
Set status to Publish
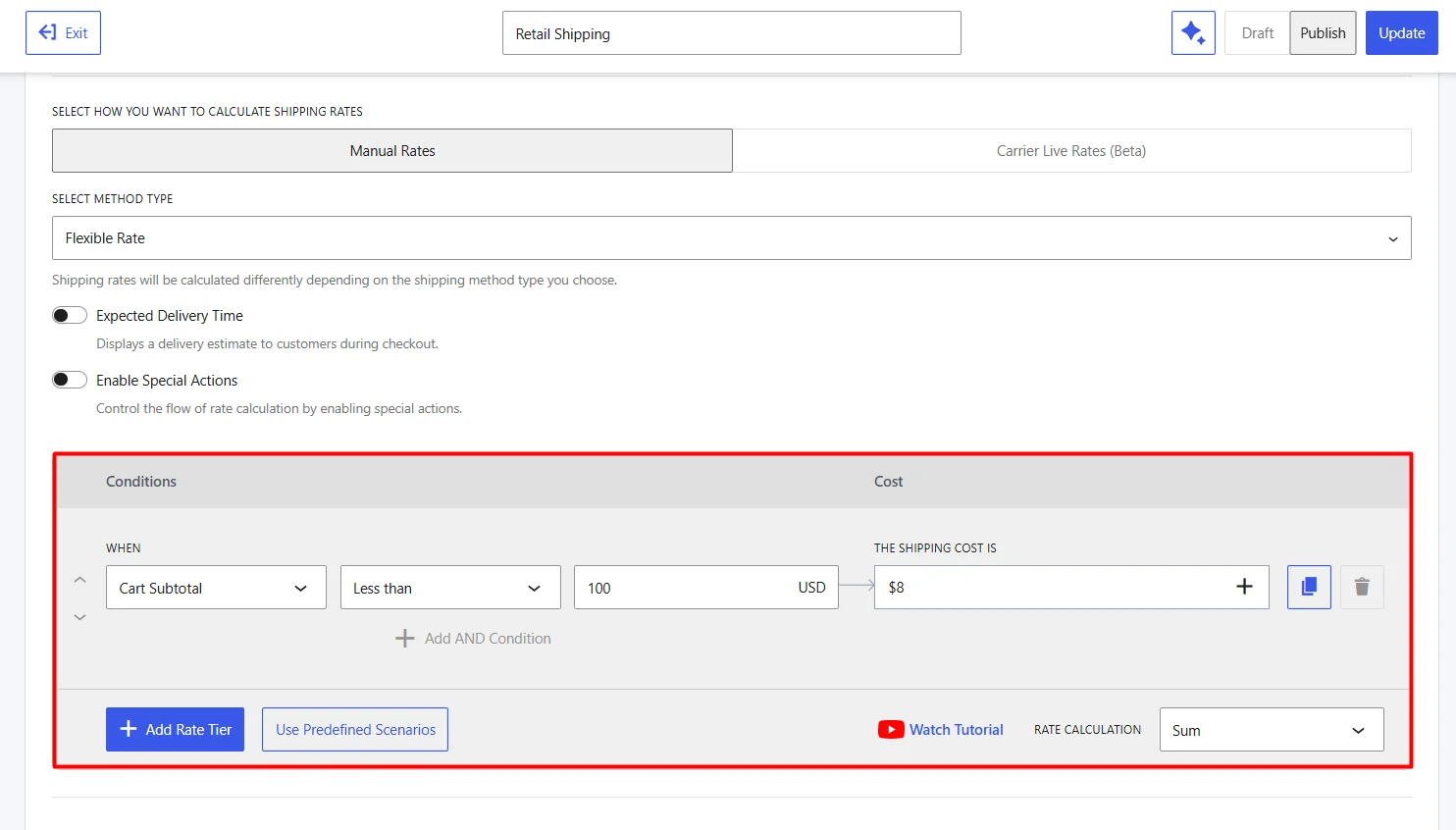tap(1323, 32)
